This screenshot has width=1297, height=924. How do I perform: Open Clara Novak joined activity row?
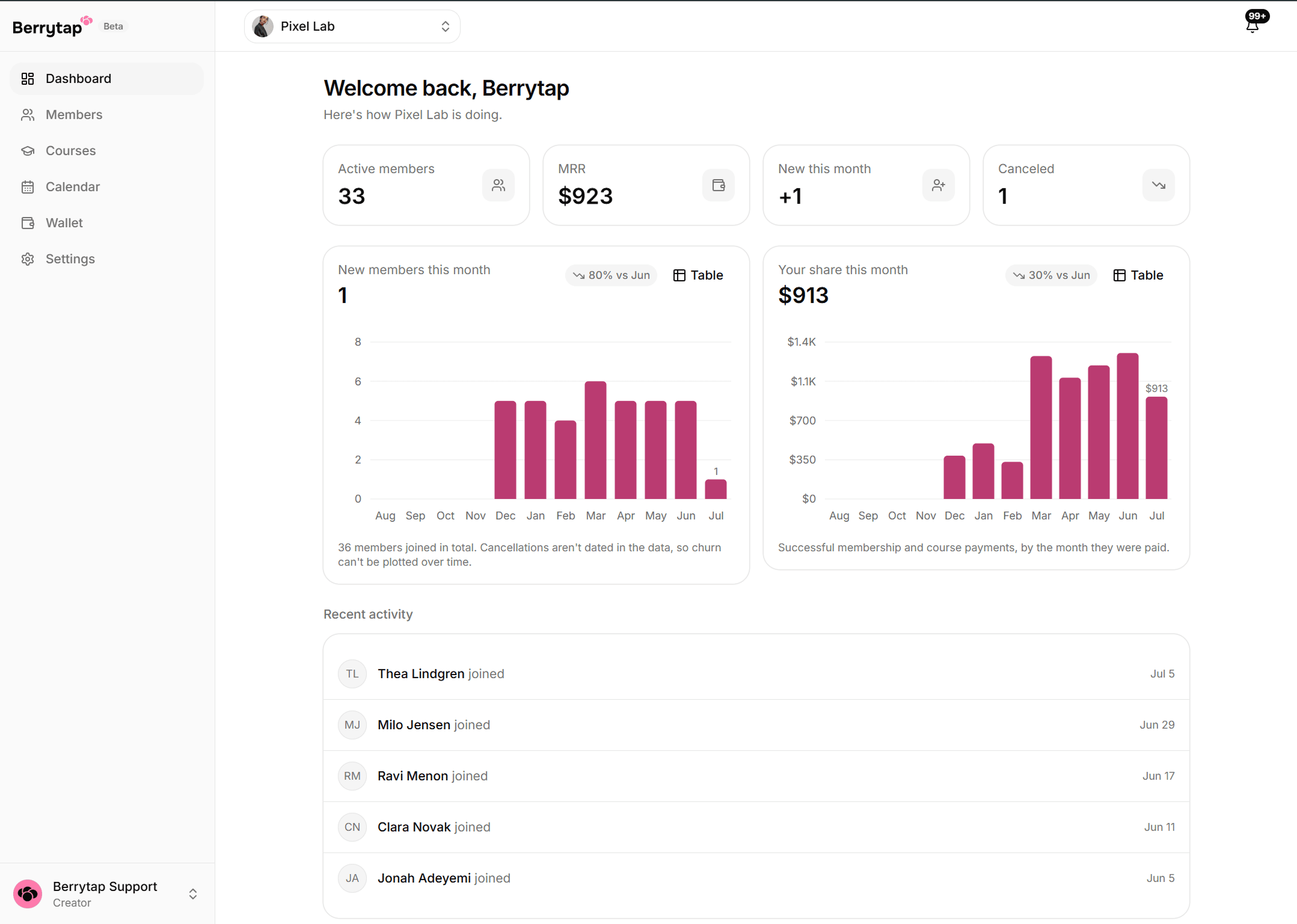click(x=756, y=827)
